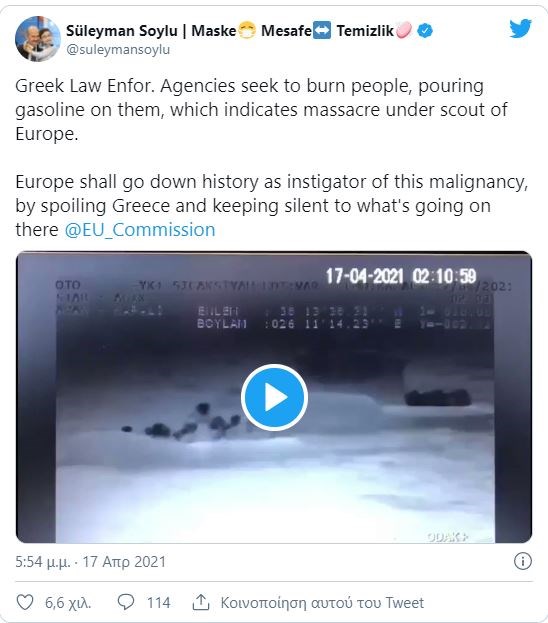Screen dimensions: 548x623
Task: Click the left-right arrow emoji after Mesafe
Action: [x=321, y=31]
